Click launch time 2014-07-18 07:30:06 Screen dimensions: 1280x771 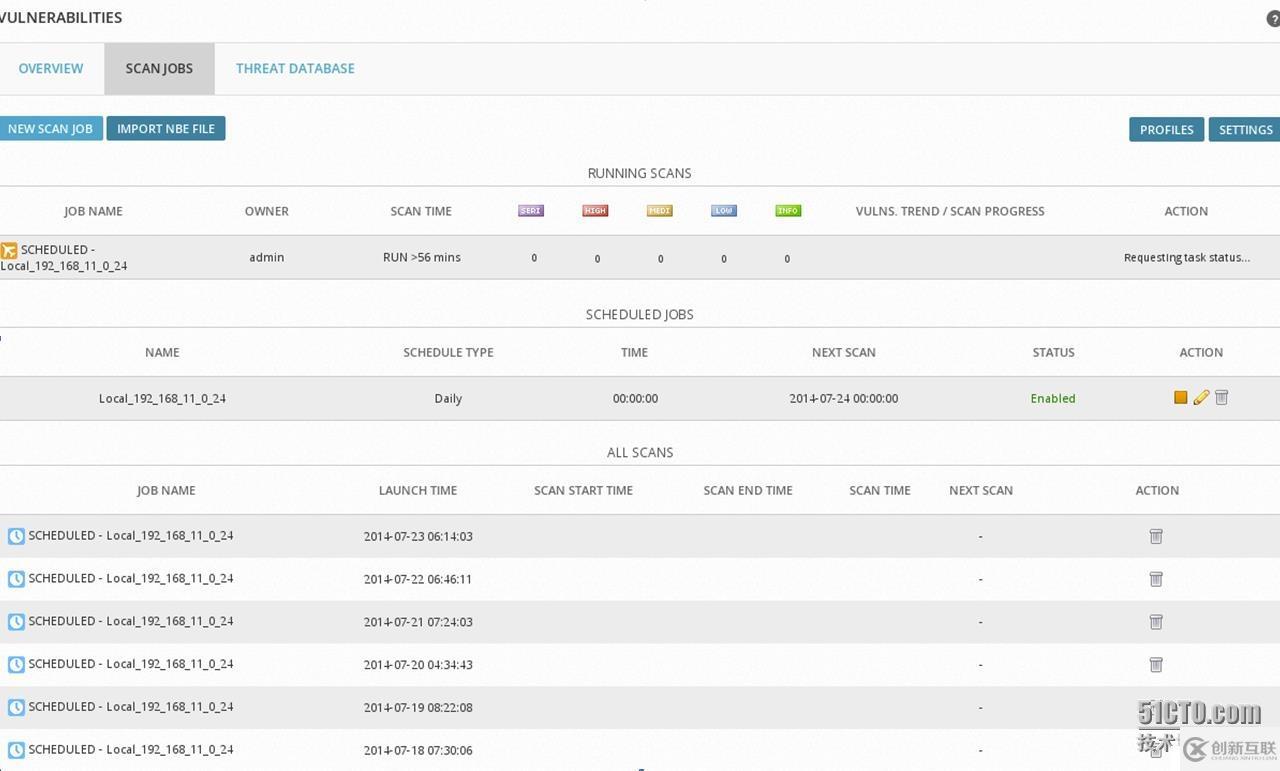418,750
